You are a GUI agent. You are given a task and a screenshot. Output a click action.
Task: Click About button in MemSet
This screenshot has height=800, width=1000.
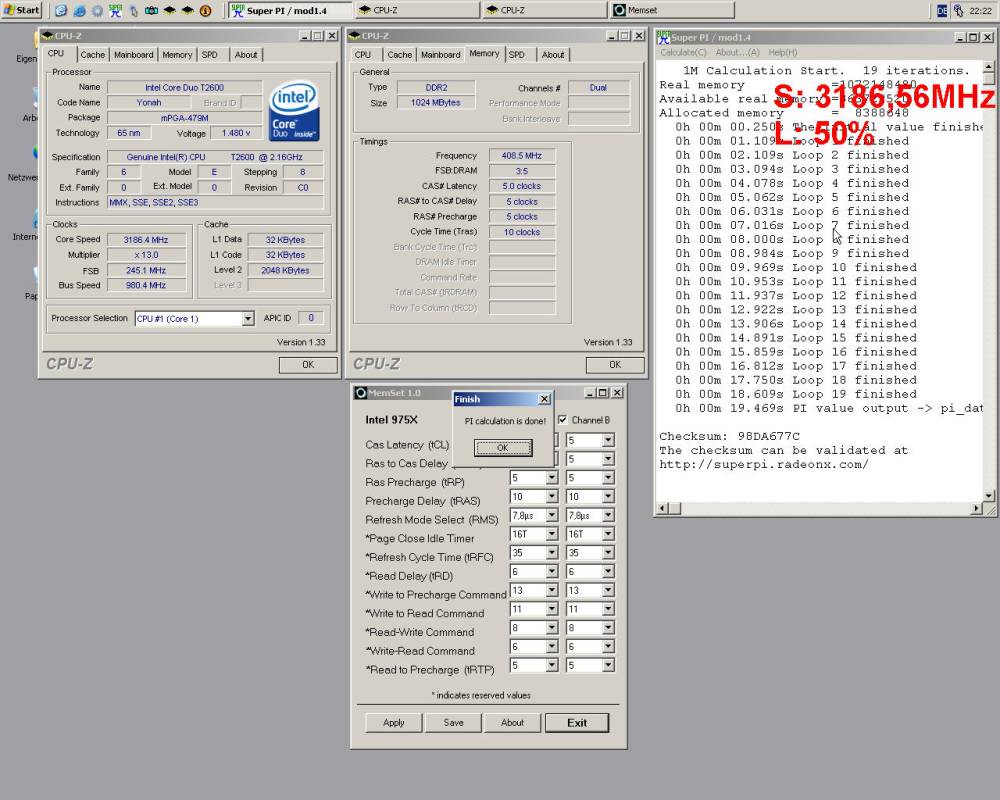(512, 723)
